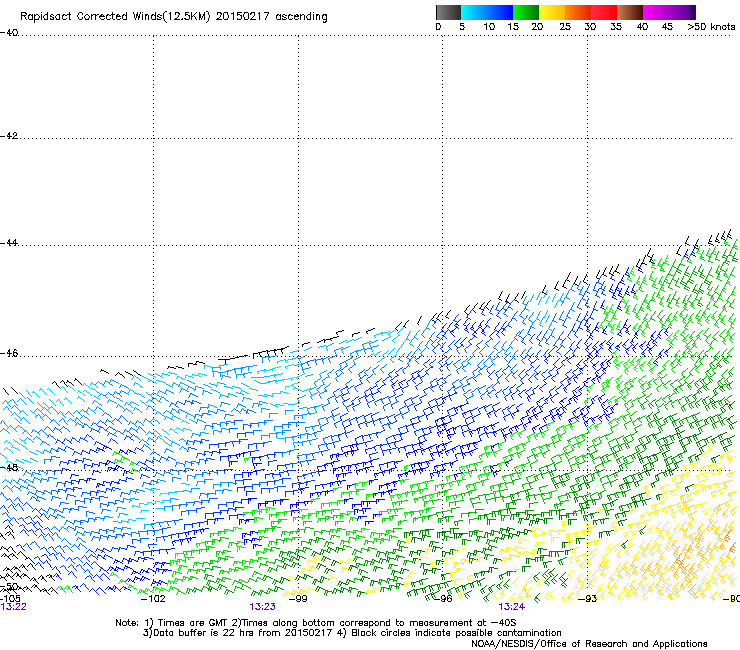The height and width of the screenshot is (650, 740).
Task: Click the -93 longitude axis label
Action: click(x=588, y=599)
